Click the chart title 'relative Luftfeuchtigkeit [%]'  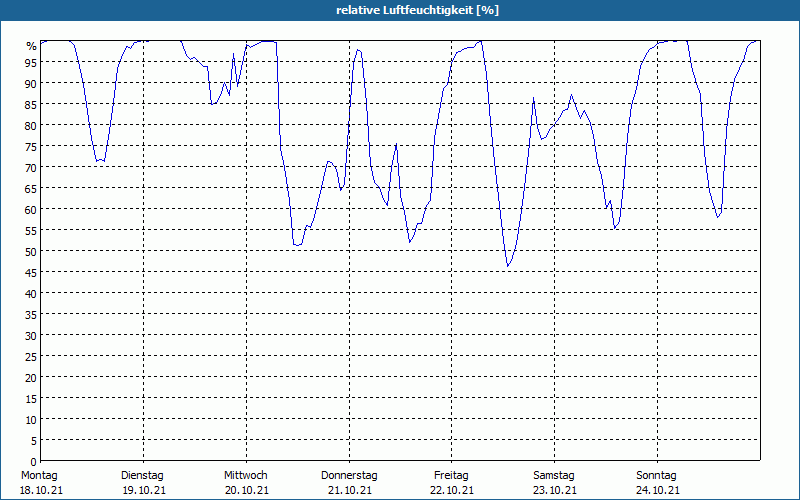point(417,10)
